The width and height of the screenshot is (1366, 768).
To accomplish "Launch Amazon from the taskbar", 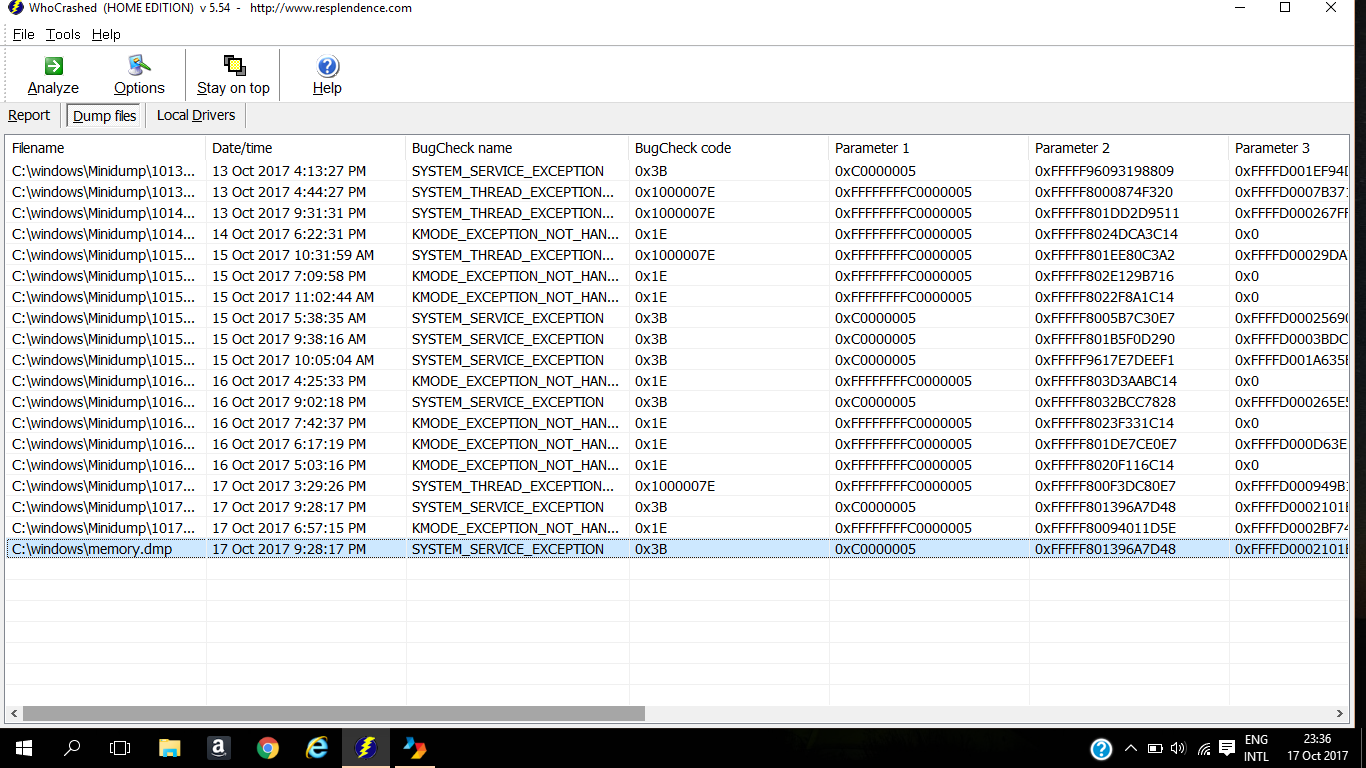I will pyautogui.click(x=219, y=748).
